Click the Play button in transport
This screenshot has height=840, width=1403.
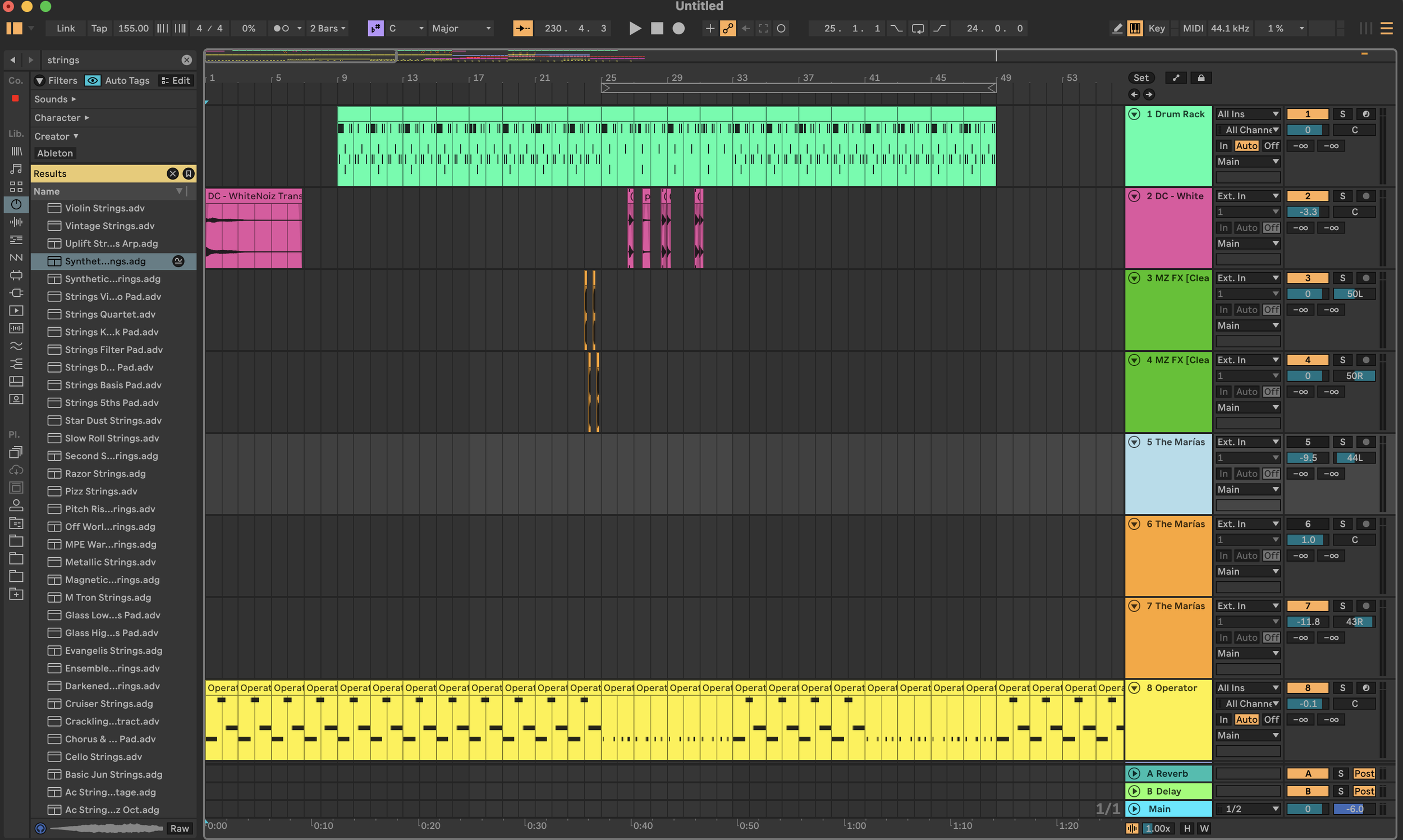pyautogui.click(x=635, y=28)
